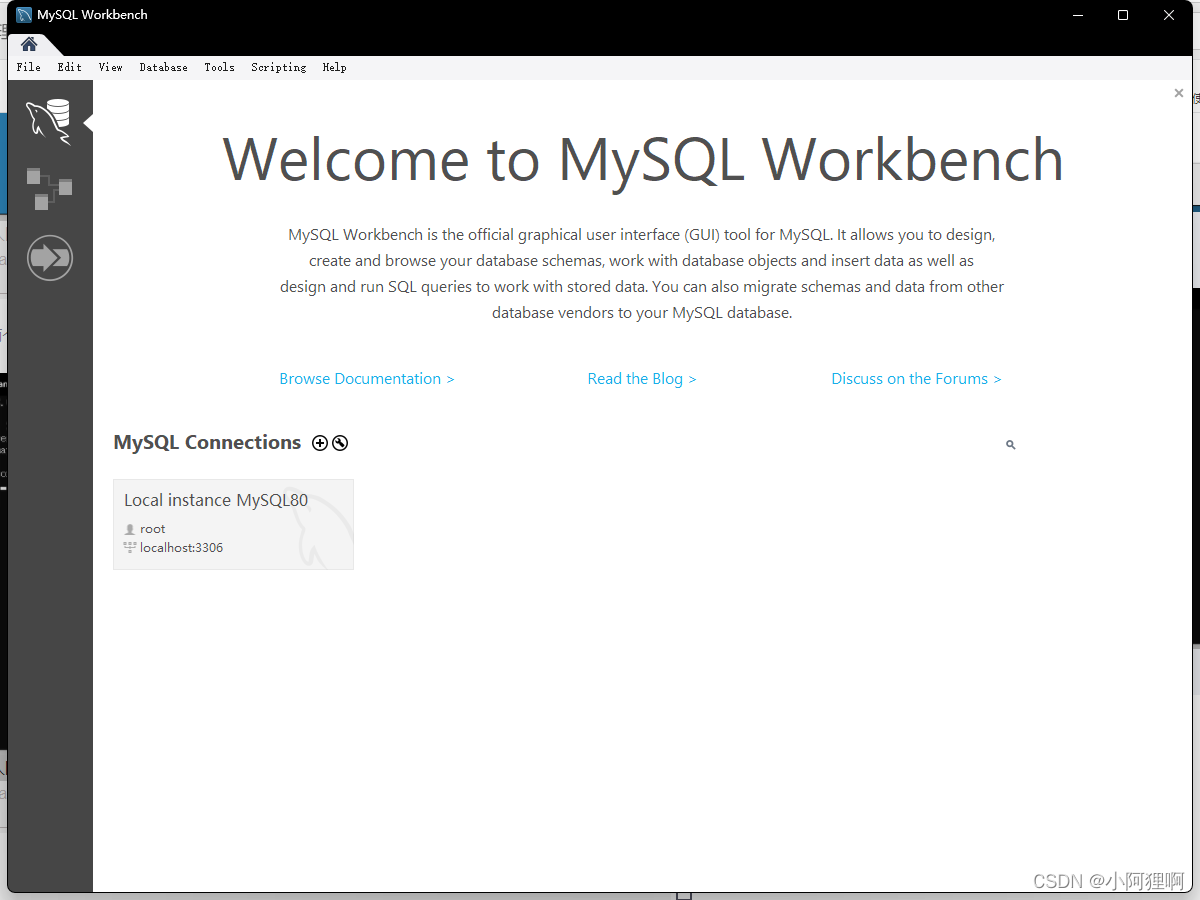Close the MySQL Workbench window
This screenshot has width=1200, height=900.
[1169, 15]
